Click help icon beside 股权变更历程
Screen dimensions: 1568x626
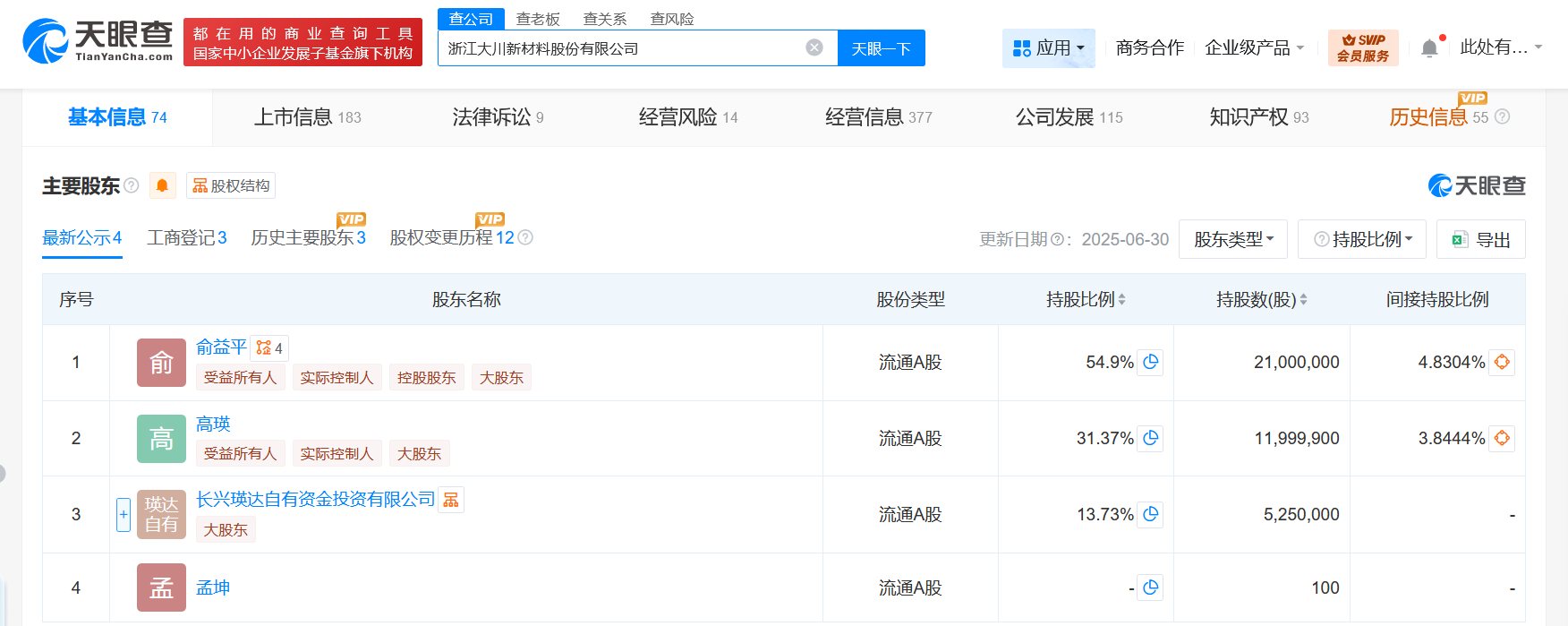[525, 237]
